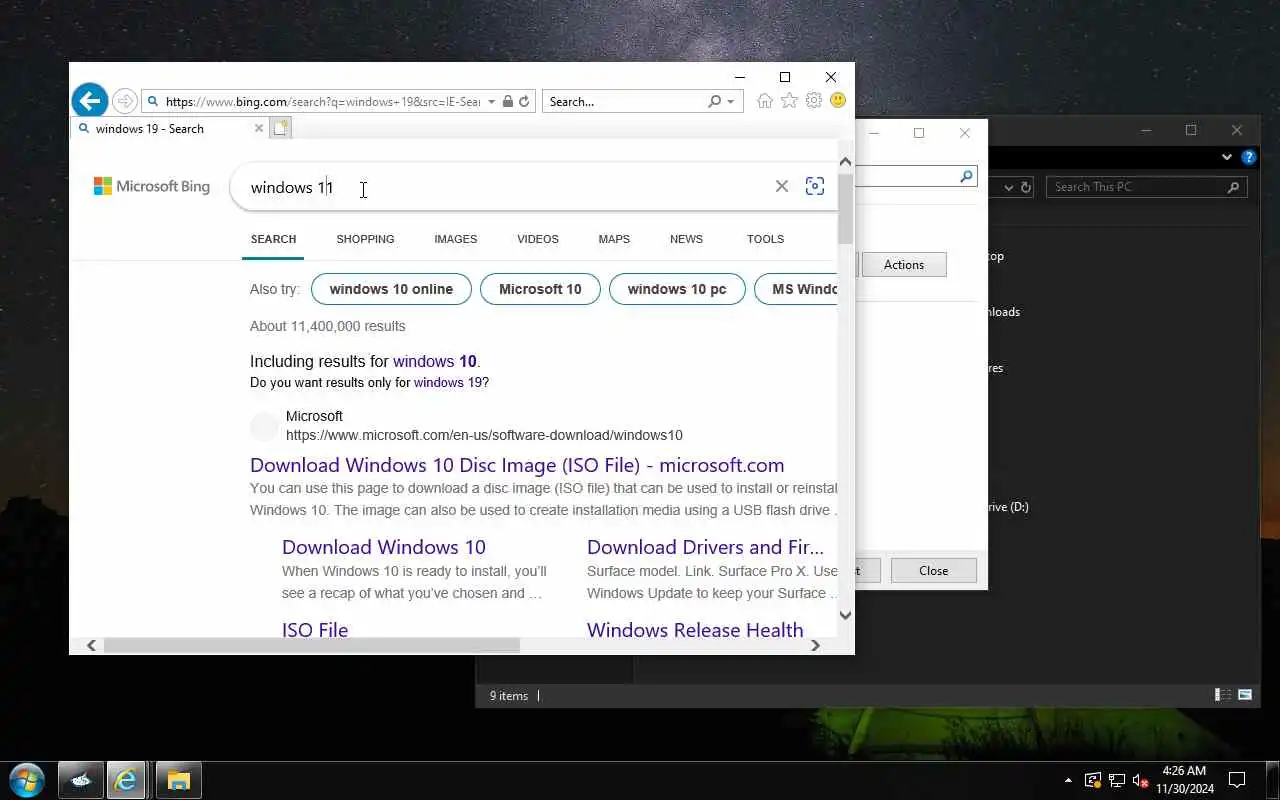This screenshot has height=800, width=1280.
Task: Open 'Windows Release Health' sublink
Action: (695, 630)
